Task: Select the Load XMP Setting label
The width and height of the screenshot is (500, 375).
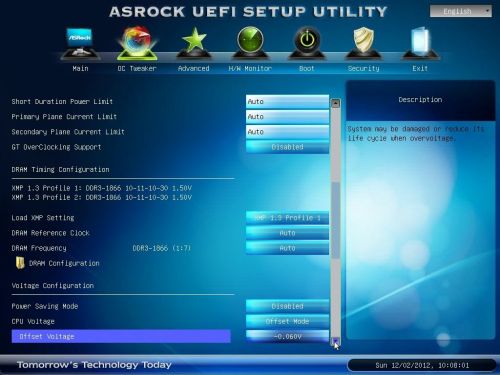Action: pyautogui.click(x=43, y=218)
